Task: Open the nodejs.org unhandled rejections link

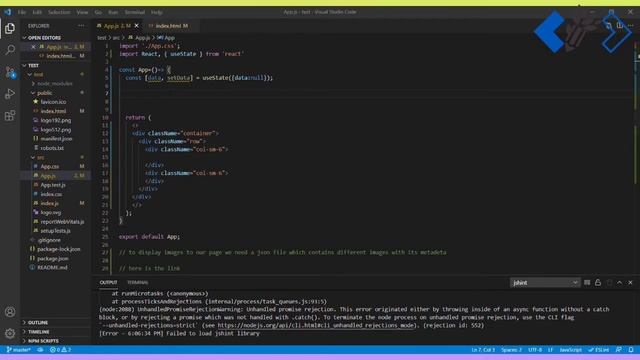Action: [316, 325]
